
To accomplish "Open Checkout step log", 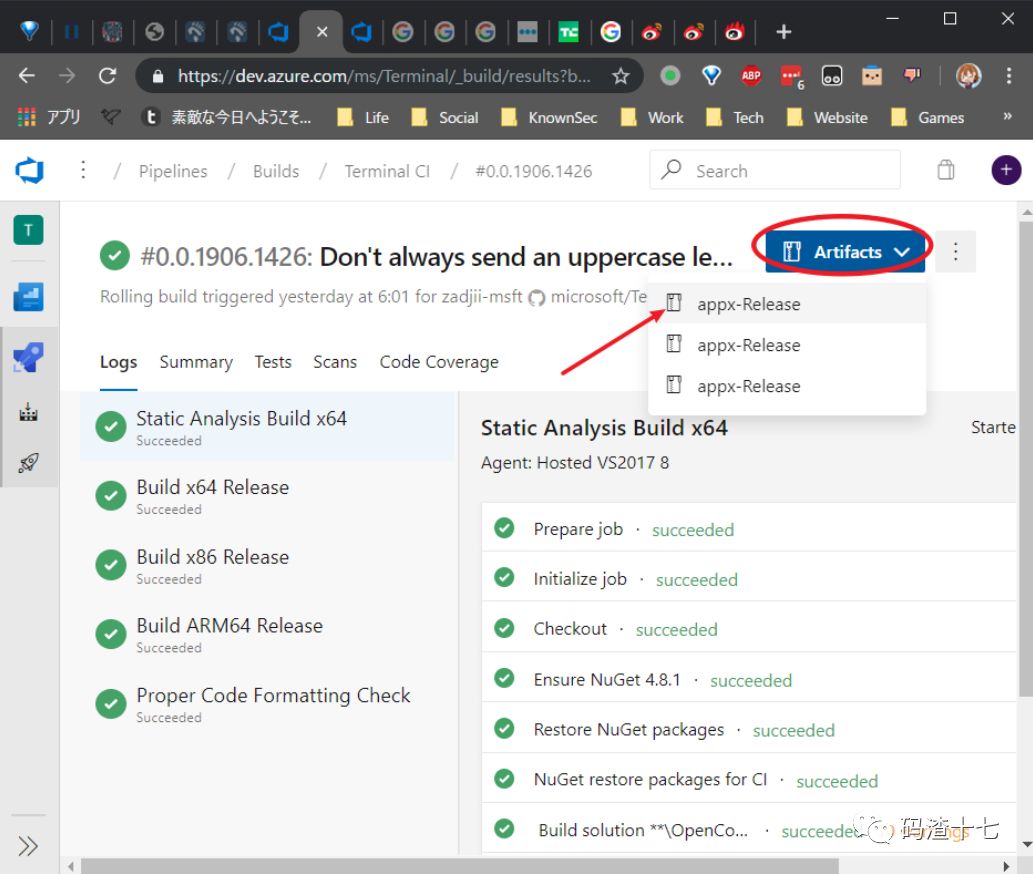I will (748, 628).
